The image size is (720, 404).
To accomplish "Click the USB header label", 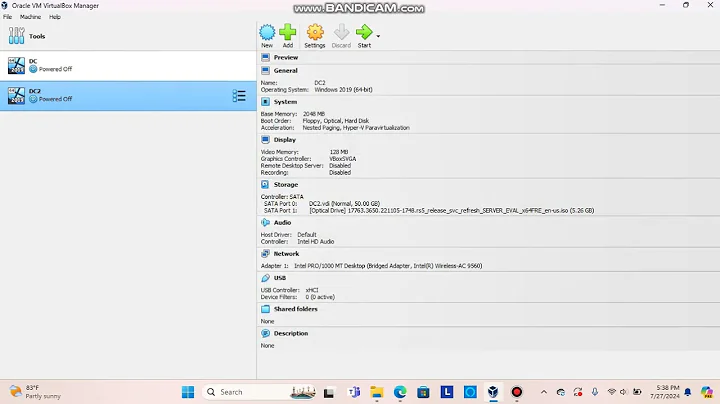I will 280,278.
